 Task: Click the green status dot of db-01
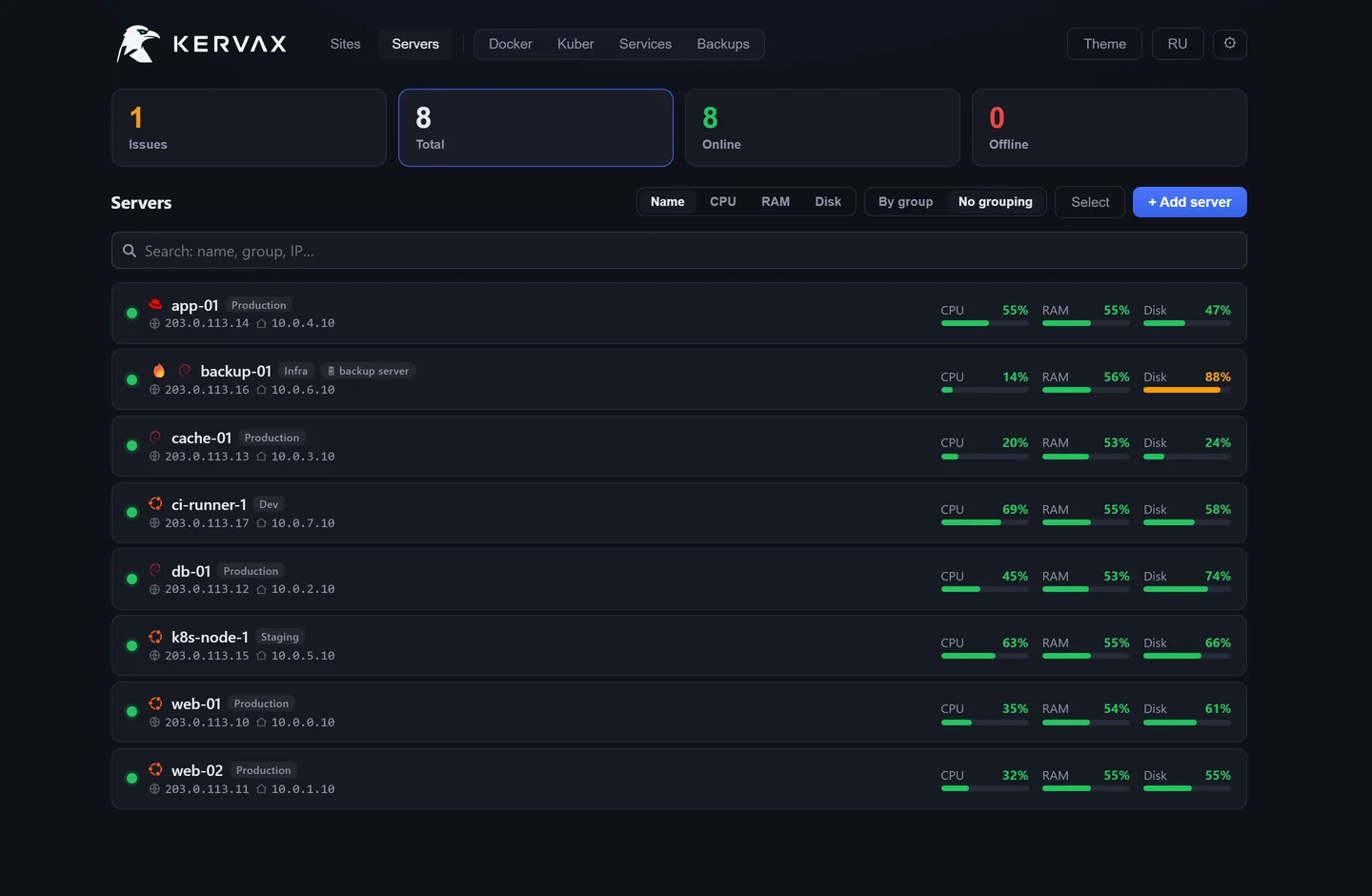pos(131,579)
